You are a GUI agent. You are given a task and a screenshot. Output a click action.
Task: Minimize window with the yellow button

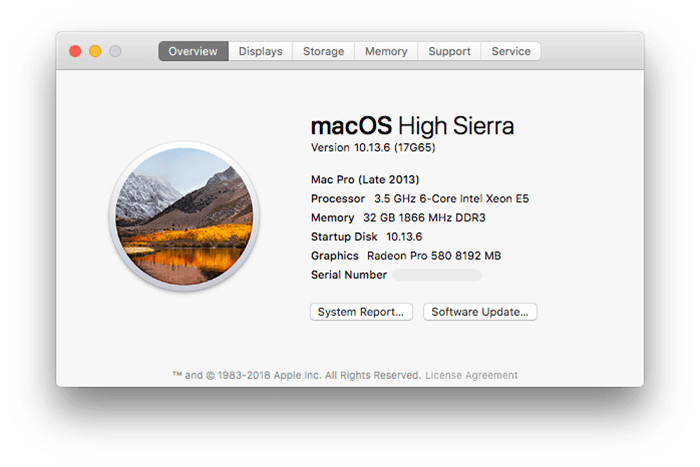click(x=95, y=51)
